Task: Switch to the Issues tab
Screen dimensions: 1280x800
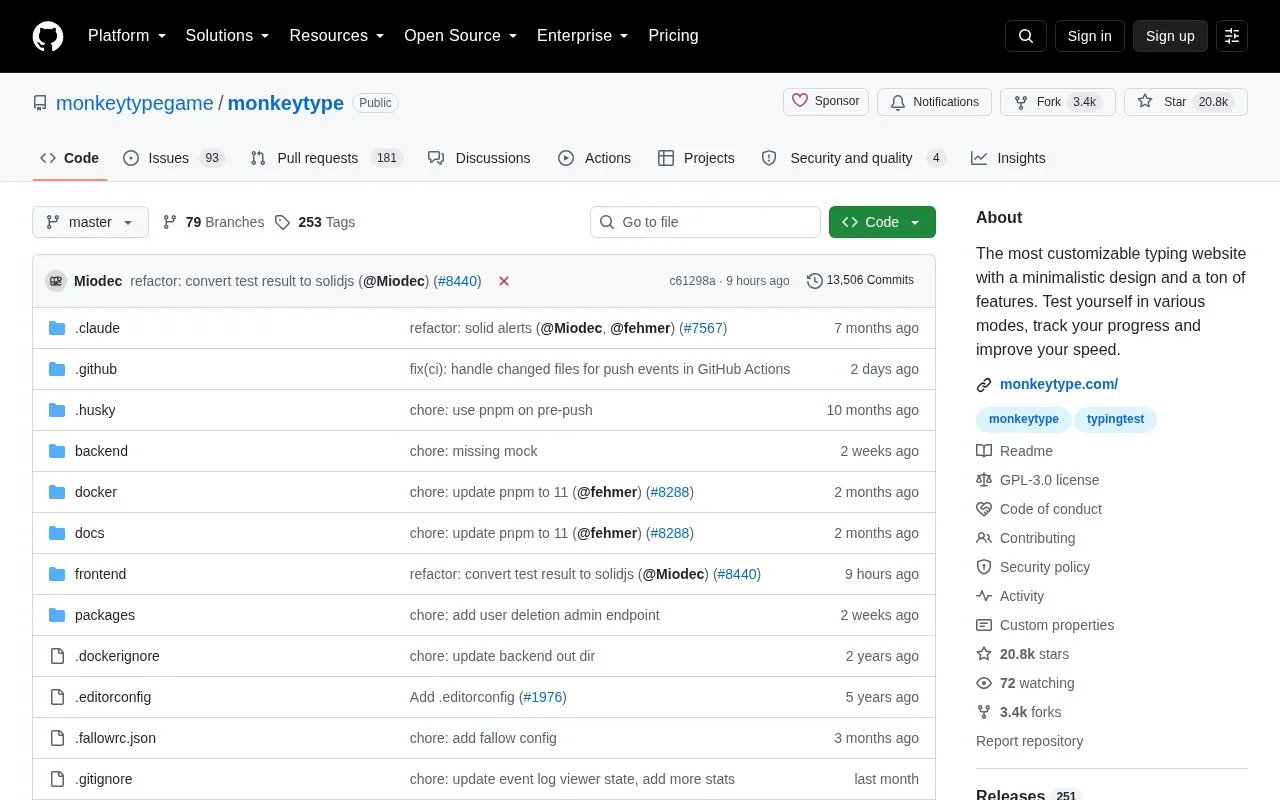Action: (x=174, y=158)
